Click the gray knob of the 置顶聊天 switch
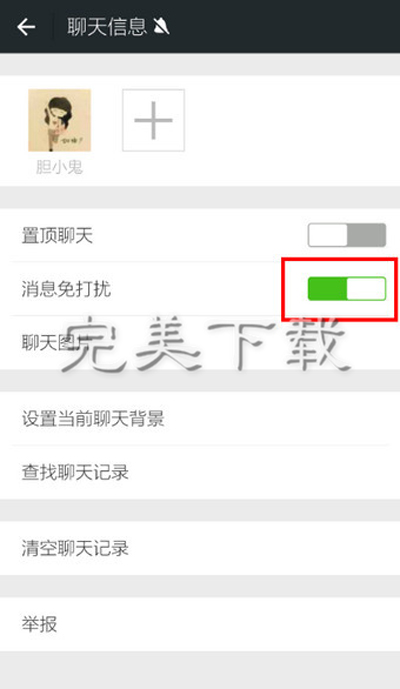Screen dimensions: 400x689 367,235
